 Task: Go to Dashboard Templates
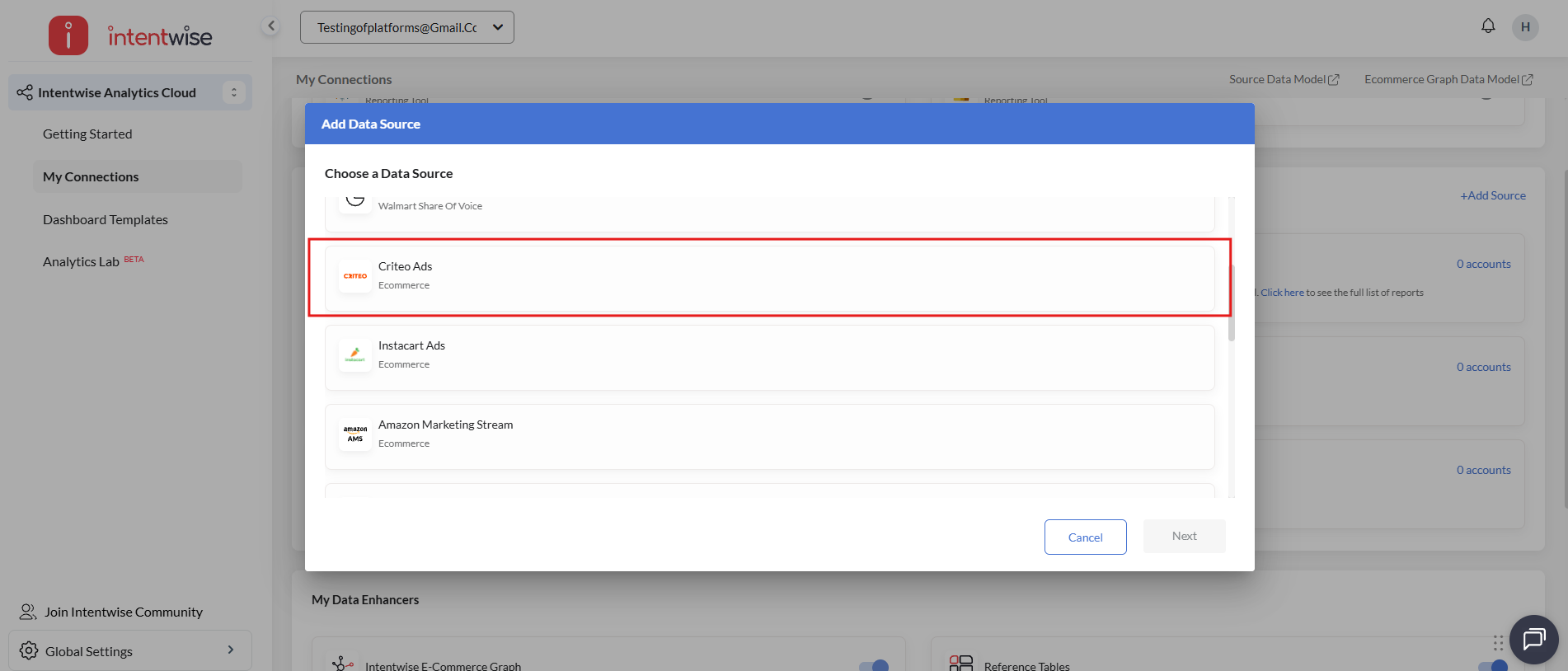(x=106, y=219)
